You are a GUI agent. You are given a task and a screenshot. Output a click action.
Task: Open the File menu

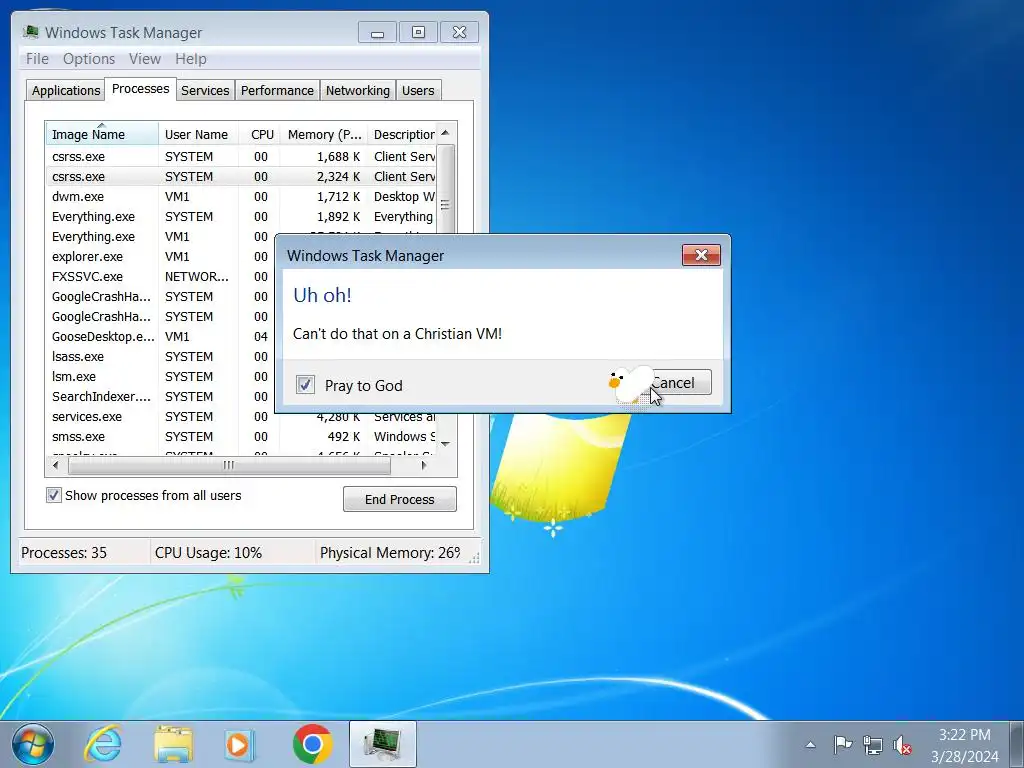pyautogui.click(x=37, y=59)
